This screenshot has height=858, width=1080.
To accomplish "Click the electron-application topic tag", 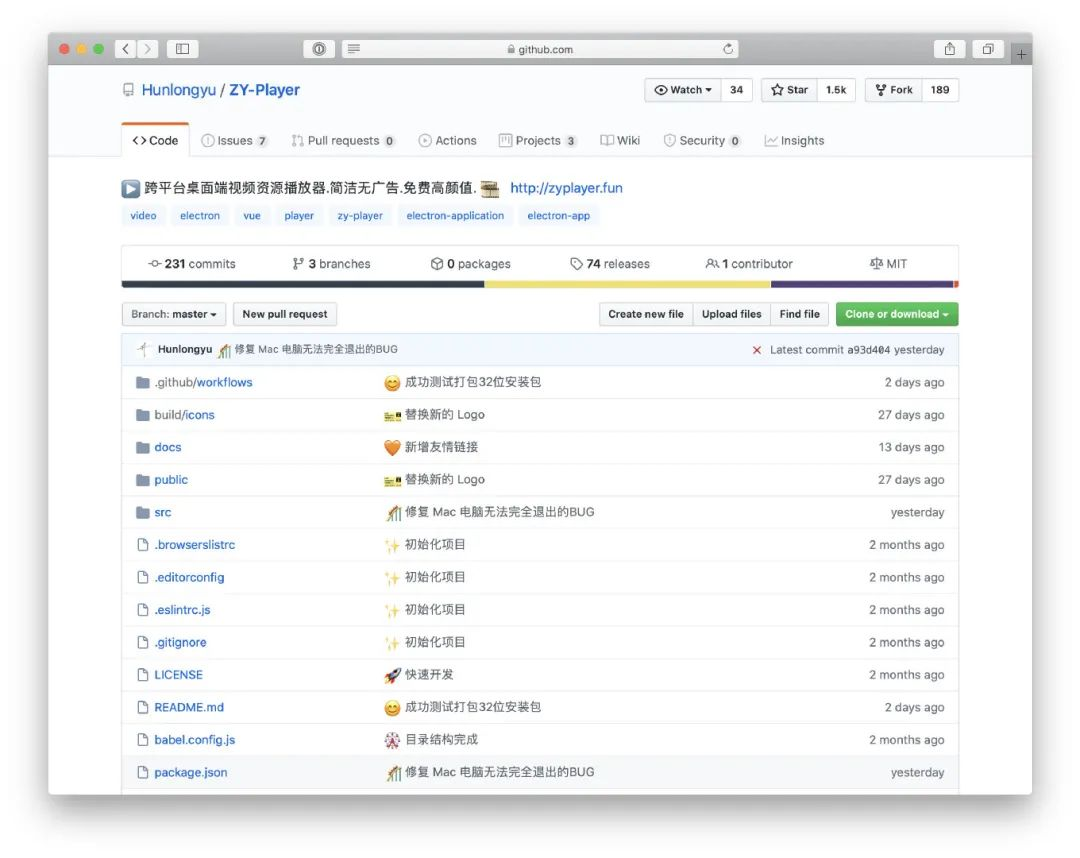I will [455, 216].
